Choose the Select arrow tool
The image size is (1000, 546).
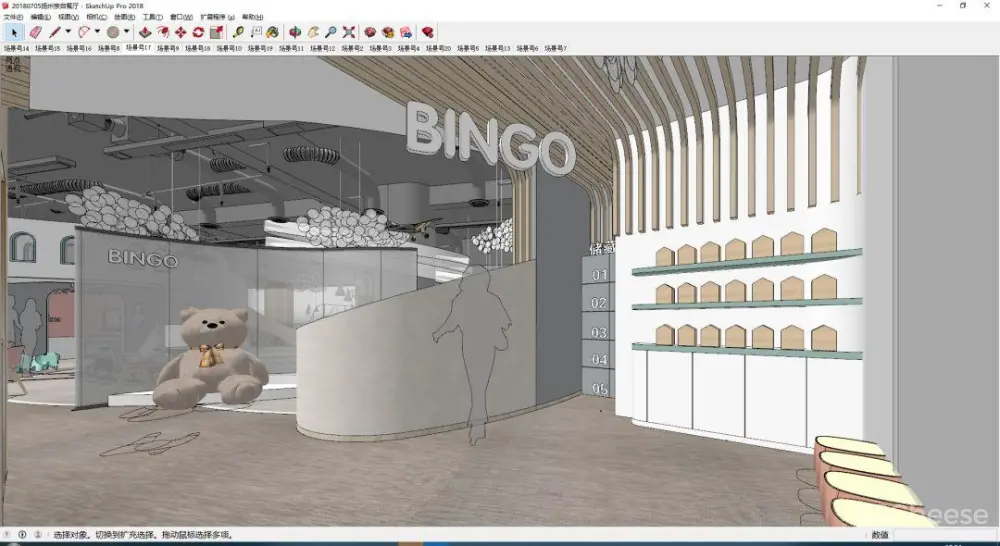(x=15, y=32)
